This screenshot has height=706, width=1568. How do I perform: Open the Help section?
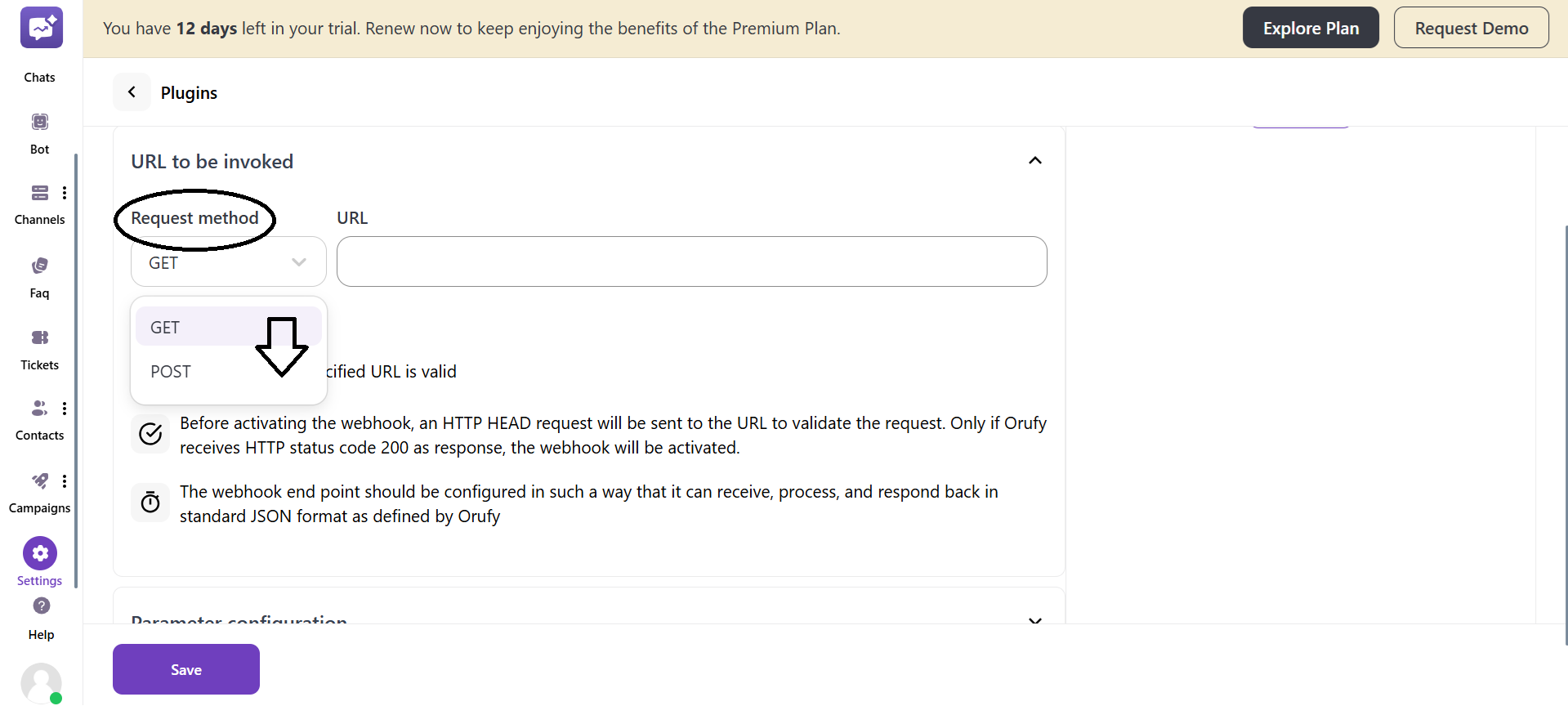[x=40, y=606]
